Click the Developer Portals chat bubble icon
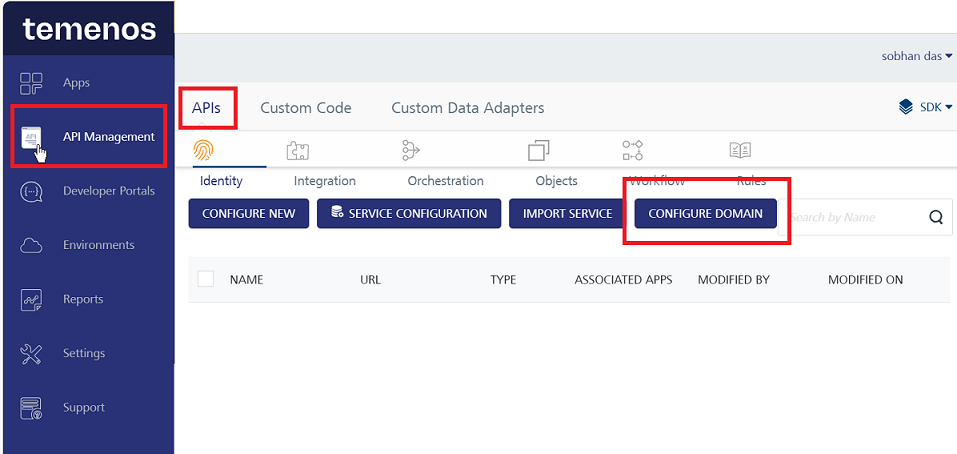This screenshot has height=454, width=957. tap(31, 191)
